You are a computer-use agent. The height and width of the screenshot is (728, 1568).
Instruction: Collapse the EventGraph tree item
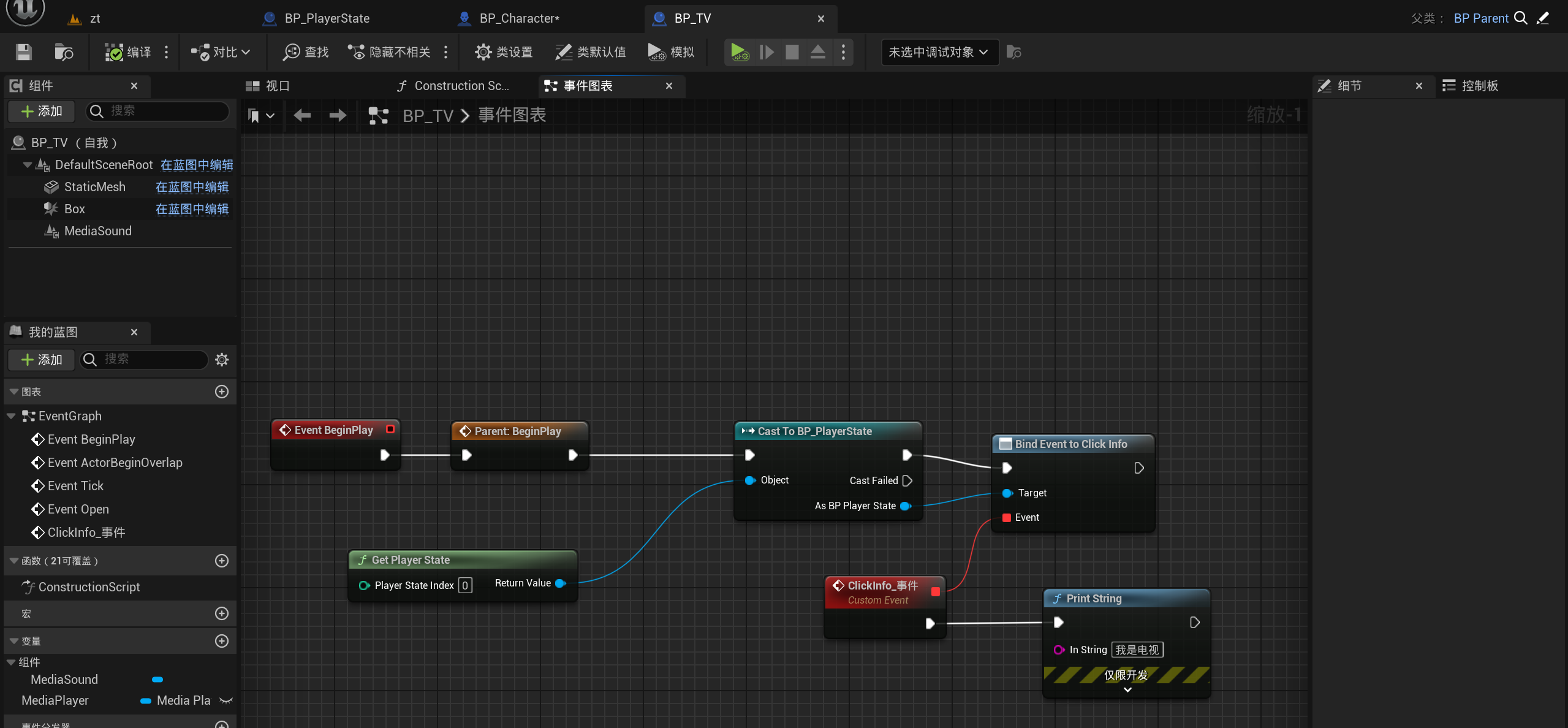12,416
